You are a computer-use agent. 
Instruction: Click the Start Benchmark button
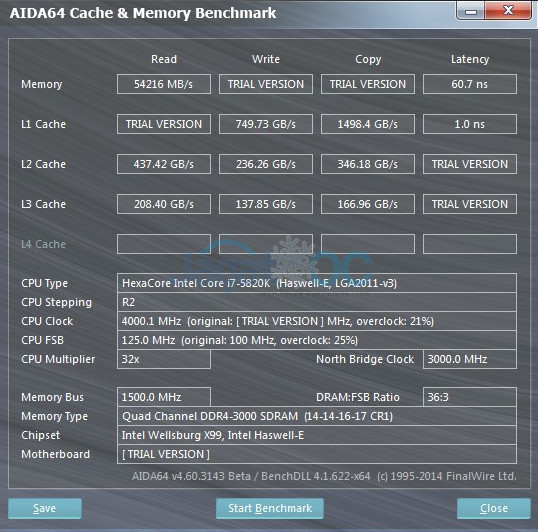pos(270,508)
